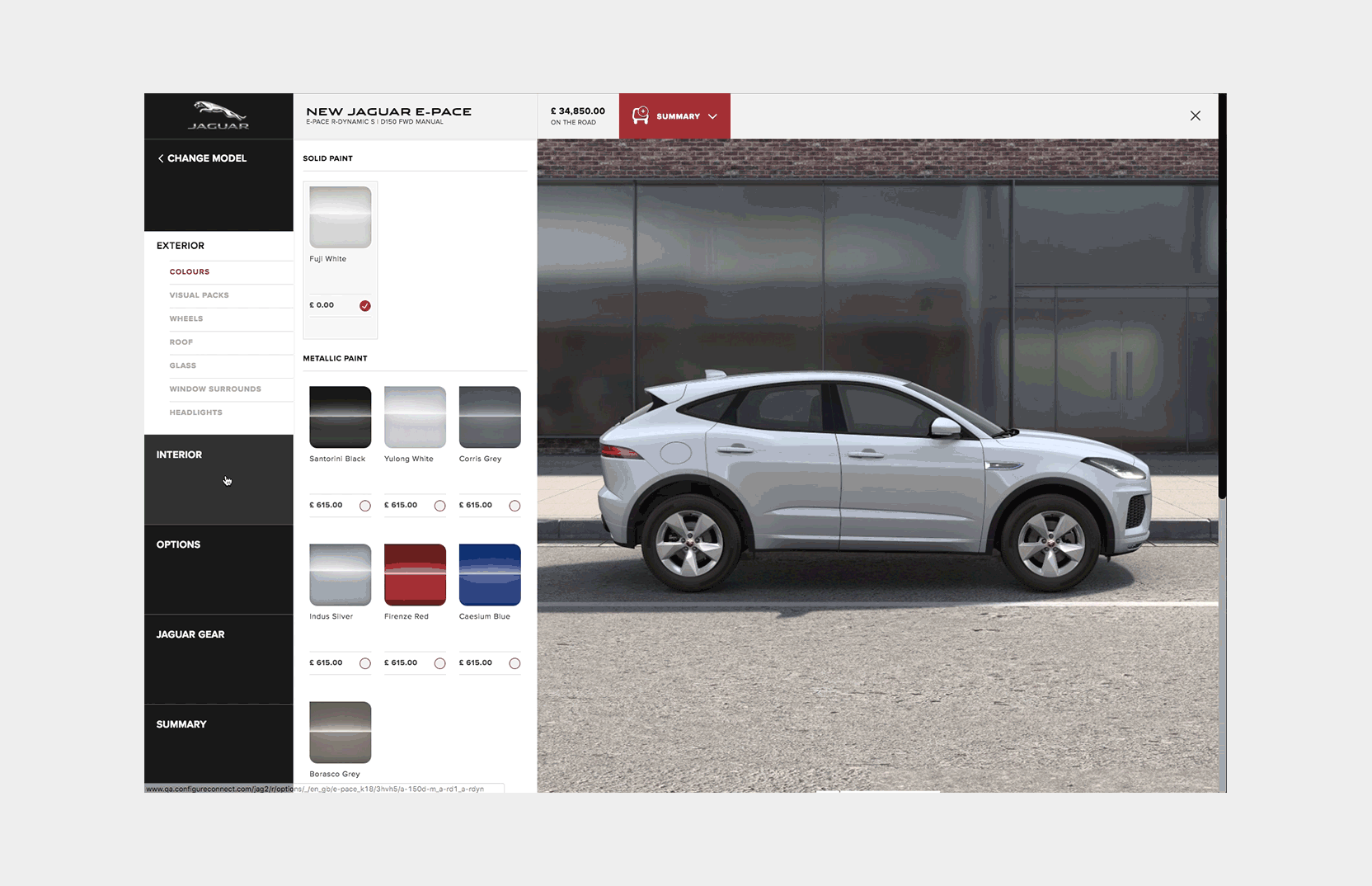Select Indus Silver radio button
Screen dimensions: 1372x886
365,663
